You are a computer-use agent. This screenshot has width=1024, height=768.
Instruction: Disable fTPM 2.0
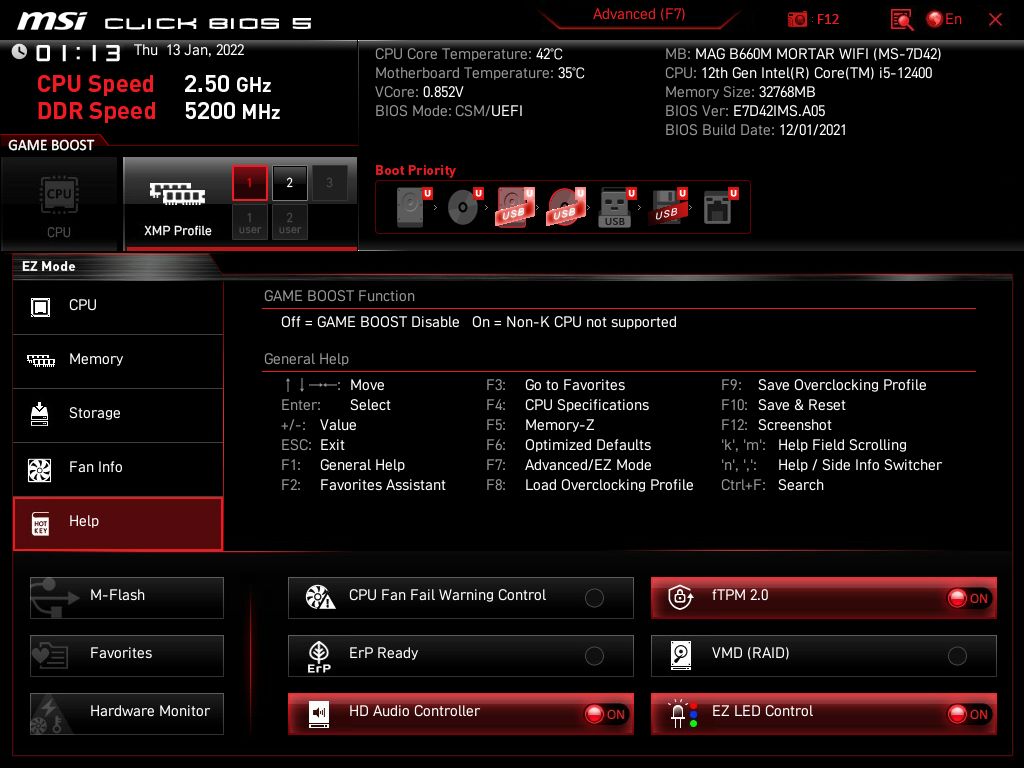[x=824, y=598]
